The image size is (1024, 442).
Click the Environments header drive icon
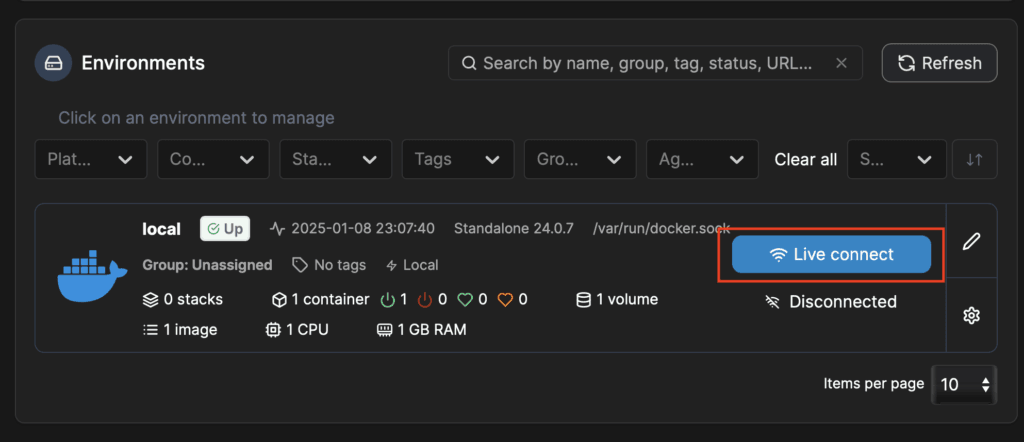coord(53,63)
